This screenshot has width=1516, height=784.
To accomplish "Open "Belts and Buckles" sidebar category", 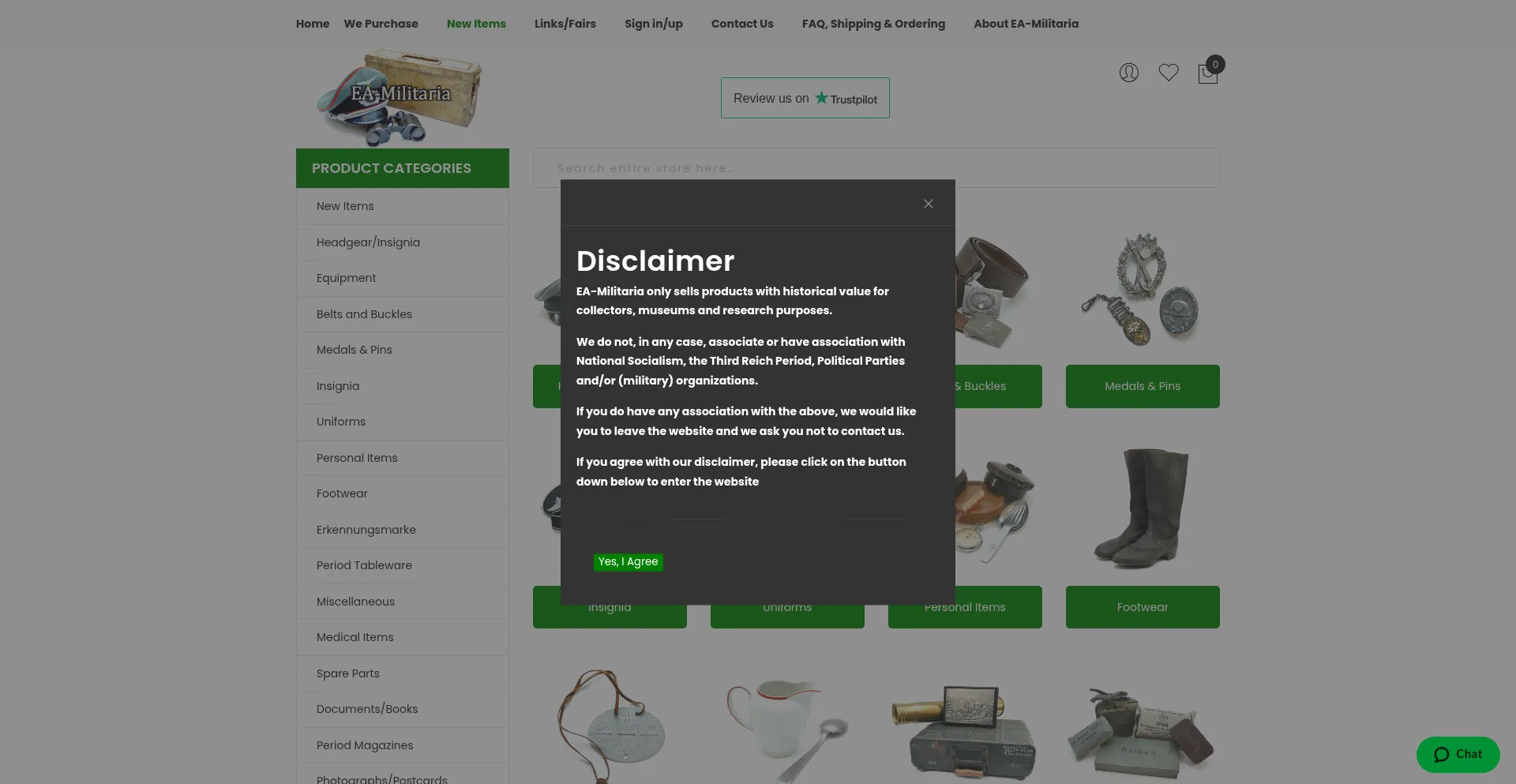I will pyautogui.click(x=364, y=313).
